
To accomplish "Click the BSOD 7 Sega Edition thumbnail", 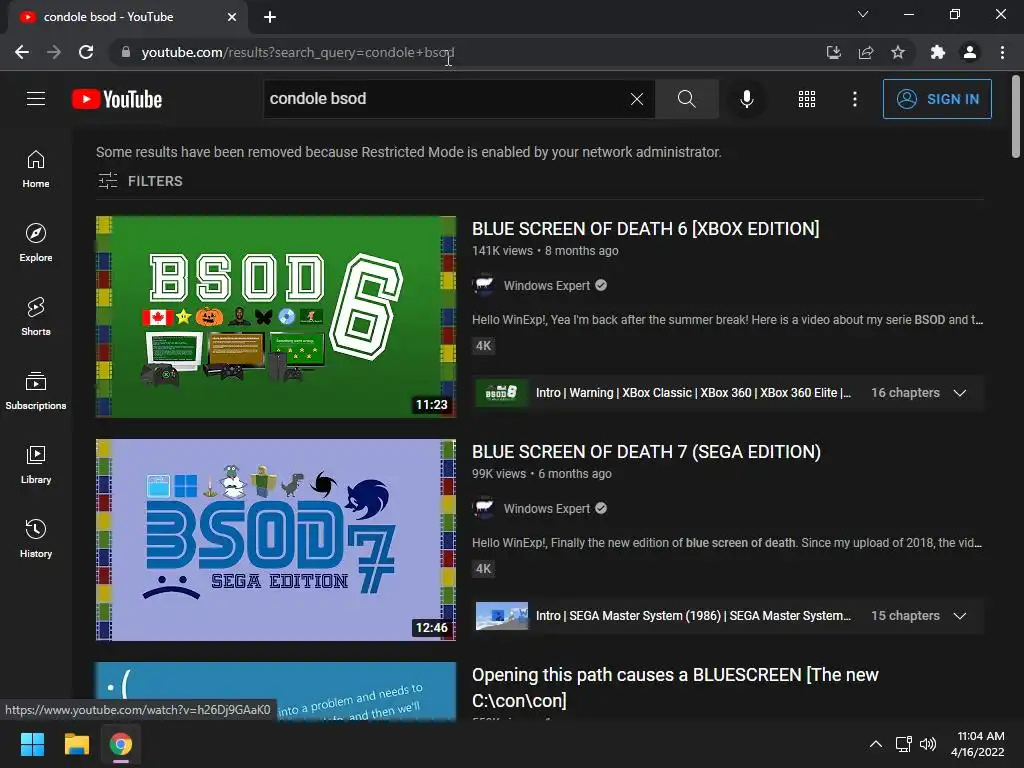I will (x=276, y=539).
